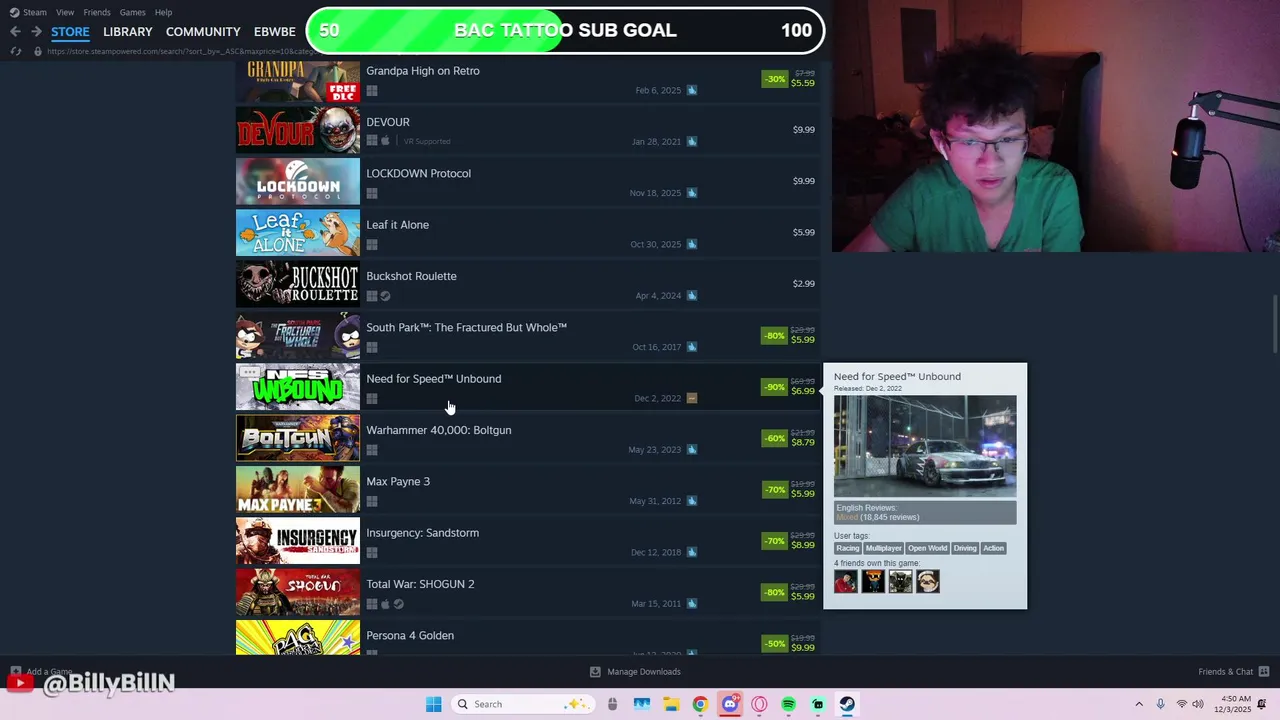Click the review icon for Max Payne 3

pos(692,501)
